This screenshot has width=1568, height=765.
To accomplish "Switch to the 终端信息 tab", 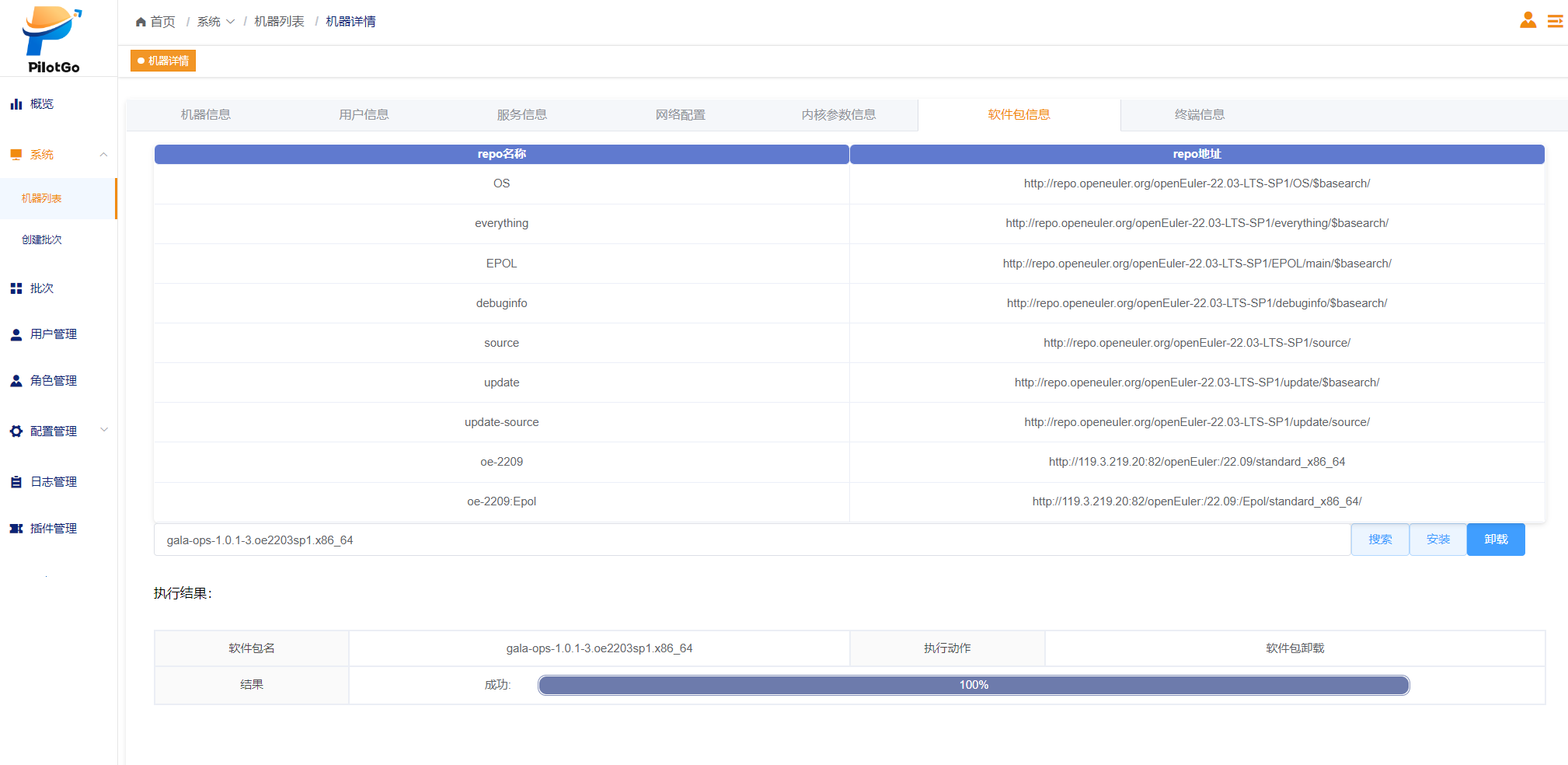I will (x=1199, y=115).
